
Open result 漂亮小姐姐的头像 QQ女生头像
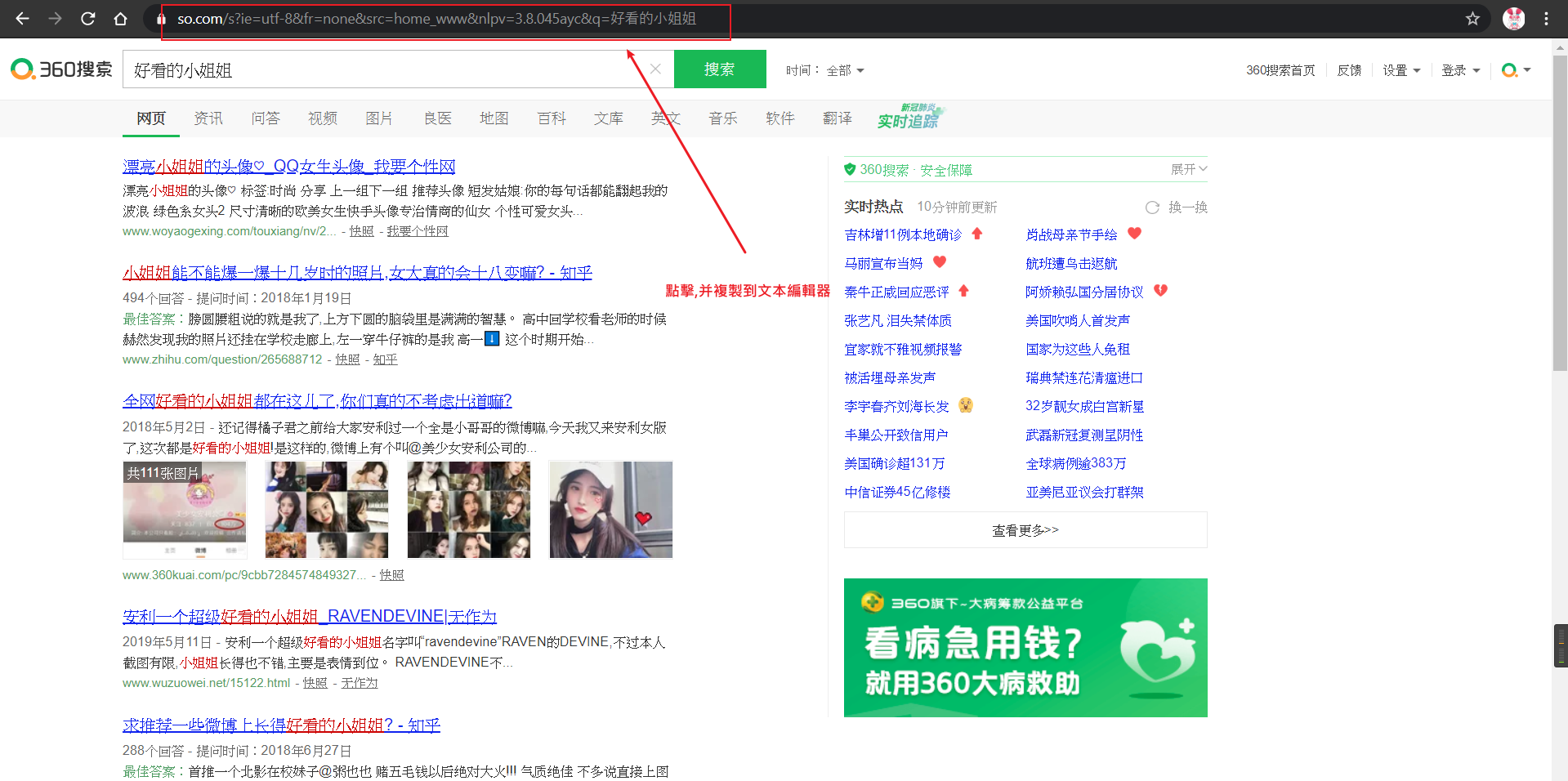coord(288,167)
